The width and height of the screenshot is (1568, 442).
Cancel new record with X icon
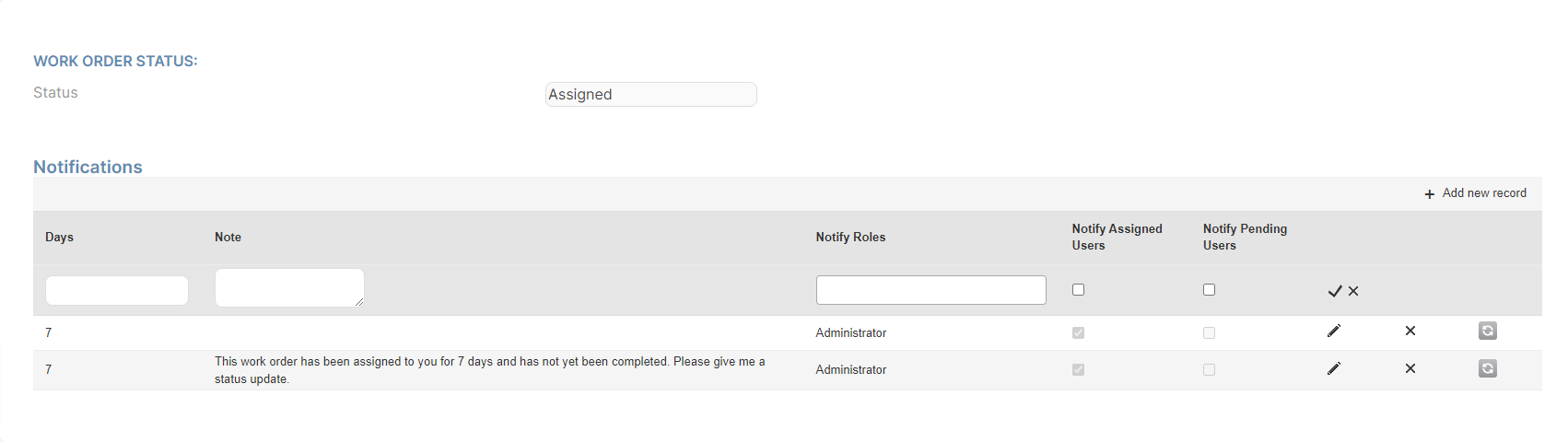[1353, 291]
